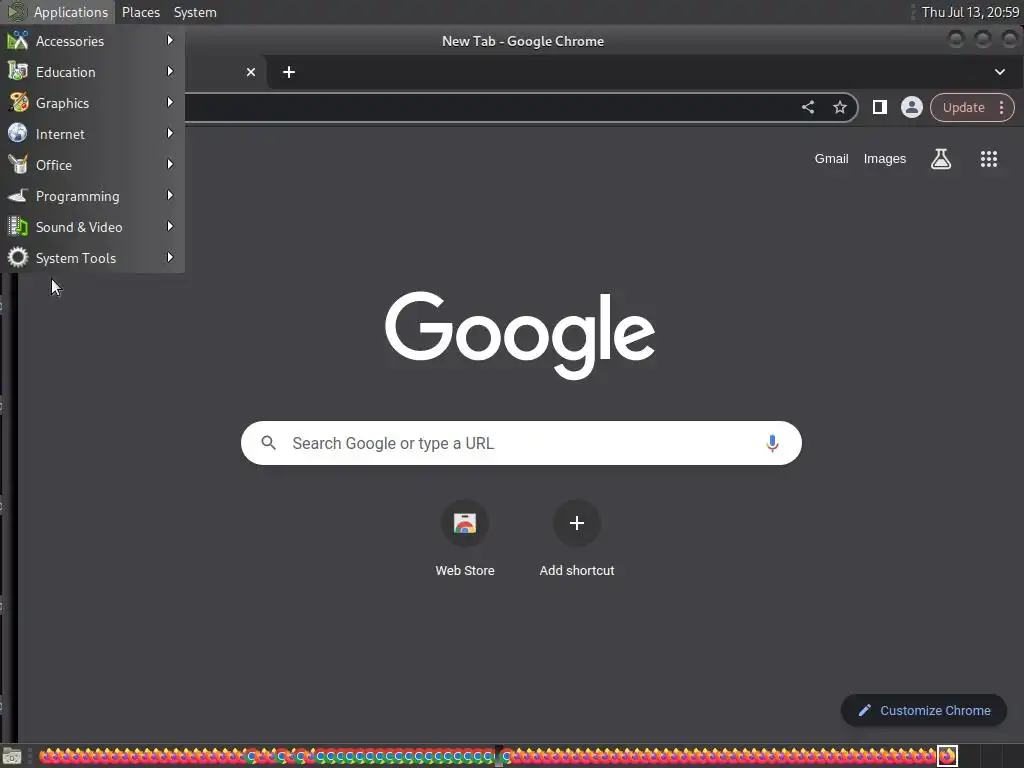Click the Accessories scissors icon
The width and height of the screenshot is (1024, 768).
pos(18,40)
